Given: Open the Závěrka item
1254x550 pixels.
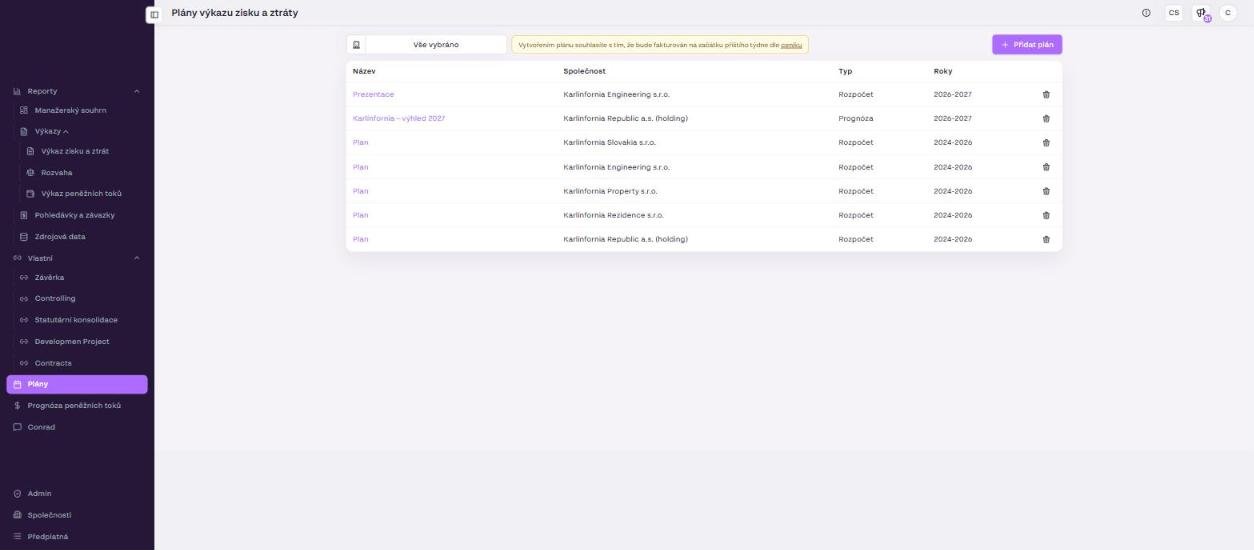Looking at the screenshot, I should 49,277.
